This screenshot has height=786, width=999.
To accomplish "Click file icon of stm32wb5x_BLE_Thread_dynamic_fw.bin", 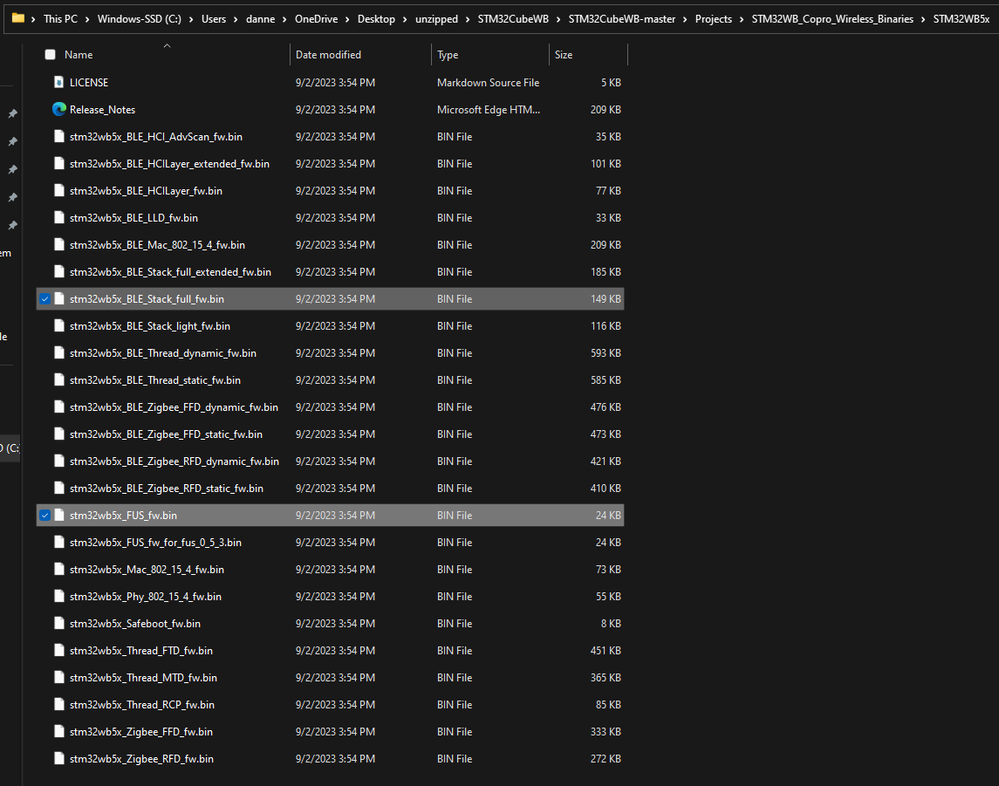I will click(x=59, y=353).
